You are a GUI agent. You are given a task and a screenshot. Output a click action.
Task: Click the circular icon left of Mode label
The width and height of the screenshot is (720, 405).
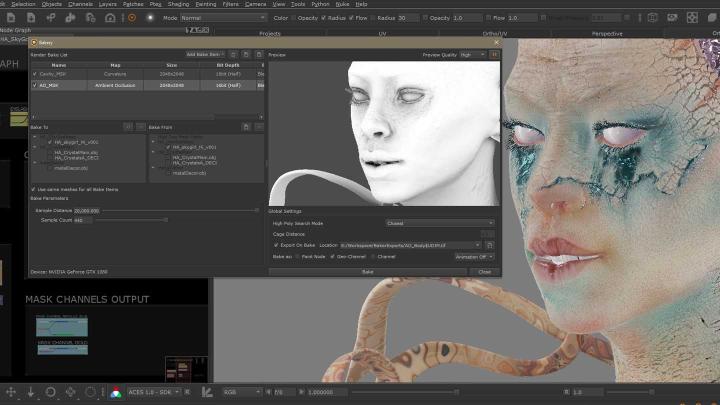(149, 18)
